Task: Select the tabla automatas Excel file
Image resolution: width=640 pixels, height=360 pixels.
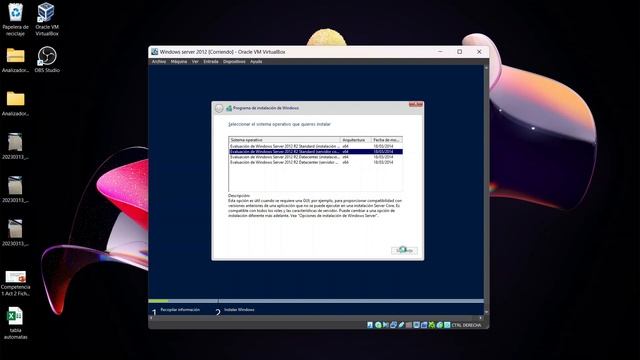Action: 16,323
